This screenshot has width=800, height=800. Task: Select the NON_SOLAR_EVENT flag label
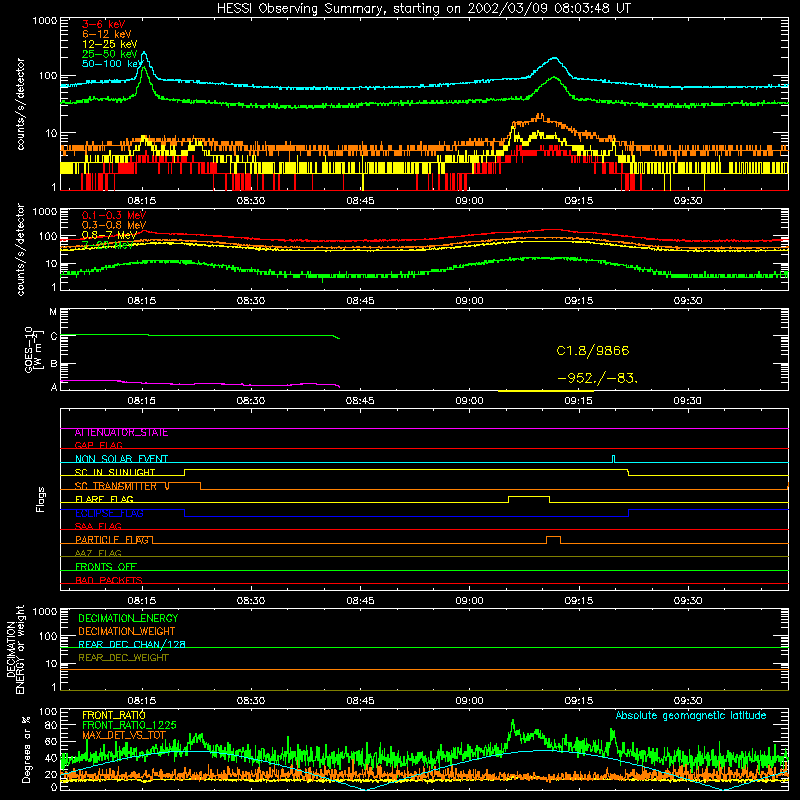121,459
